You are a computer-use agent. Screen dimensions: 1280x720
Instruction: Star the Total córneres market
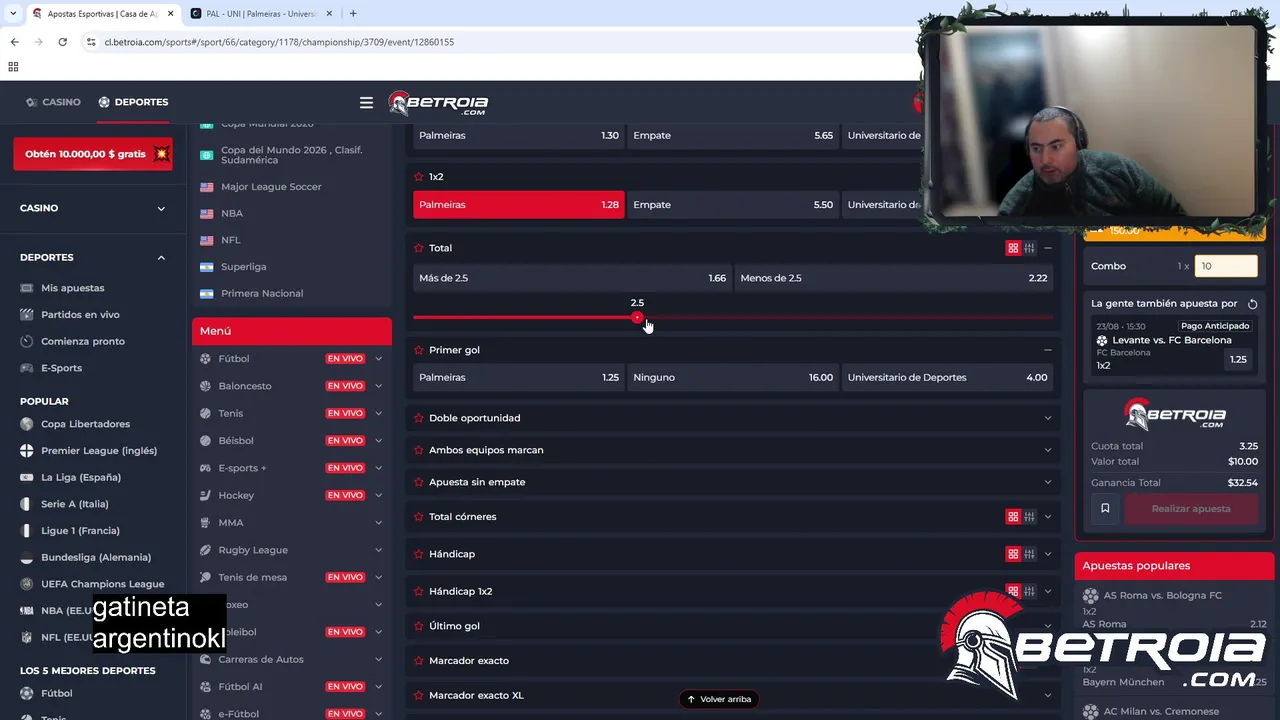click(419, 517)
